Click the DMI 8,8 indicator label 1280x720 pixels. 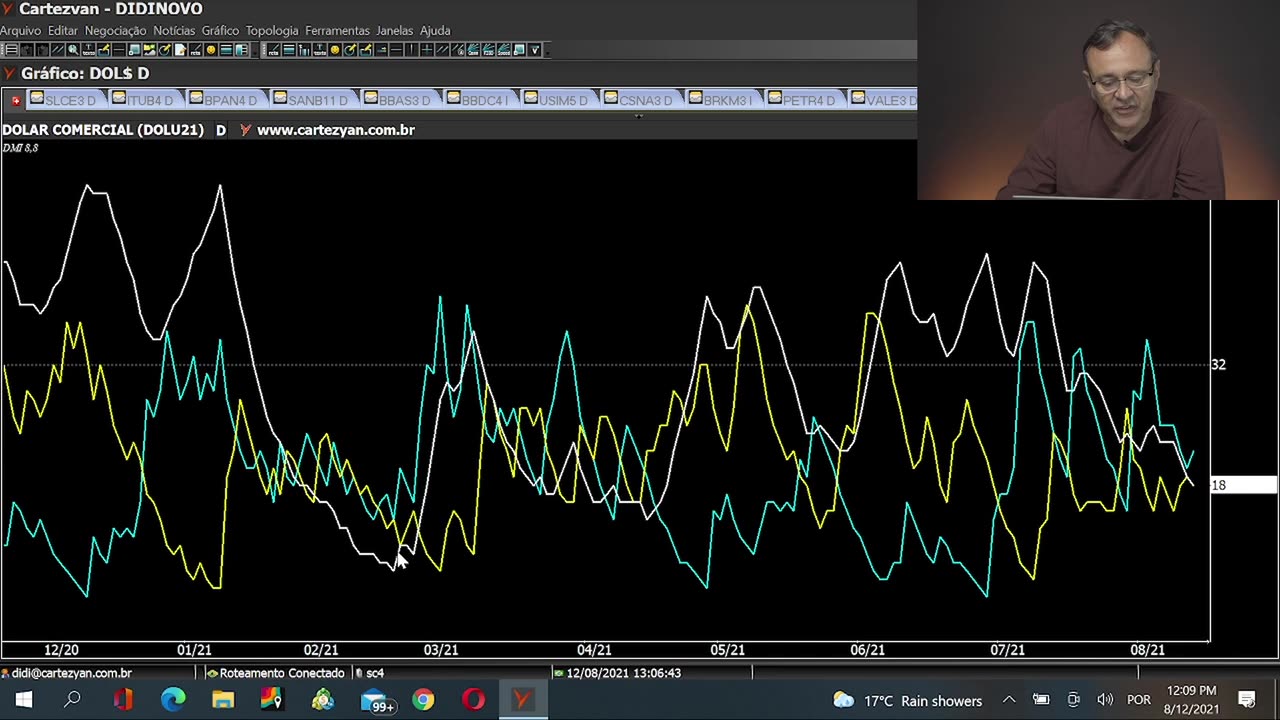pyautogui.click(x=20, y=148)
